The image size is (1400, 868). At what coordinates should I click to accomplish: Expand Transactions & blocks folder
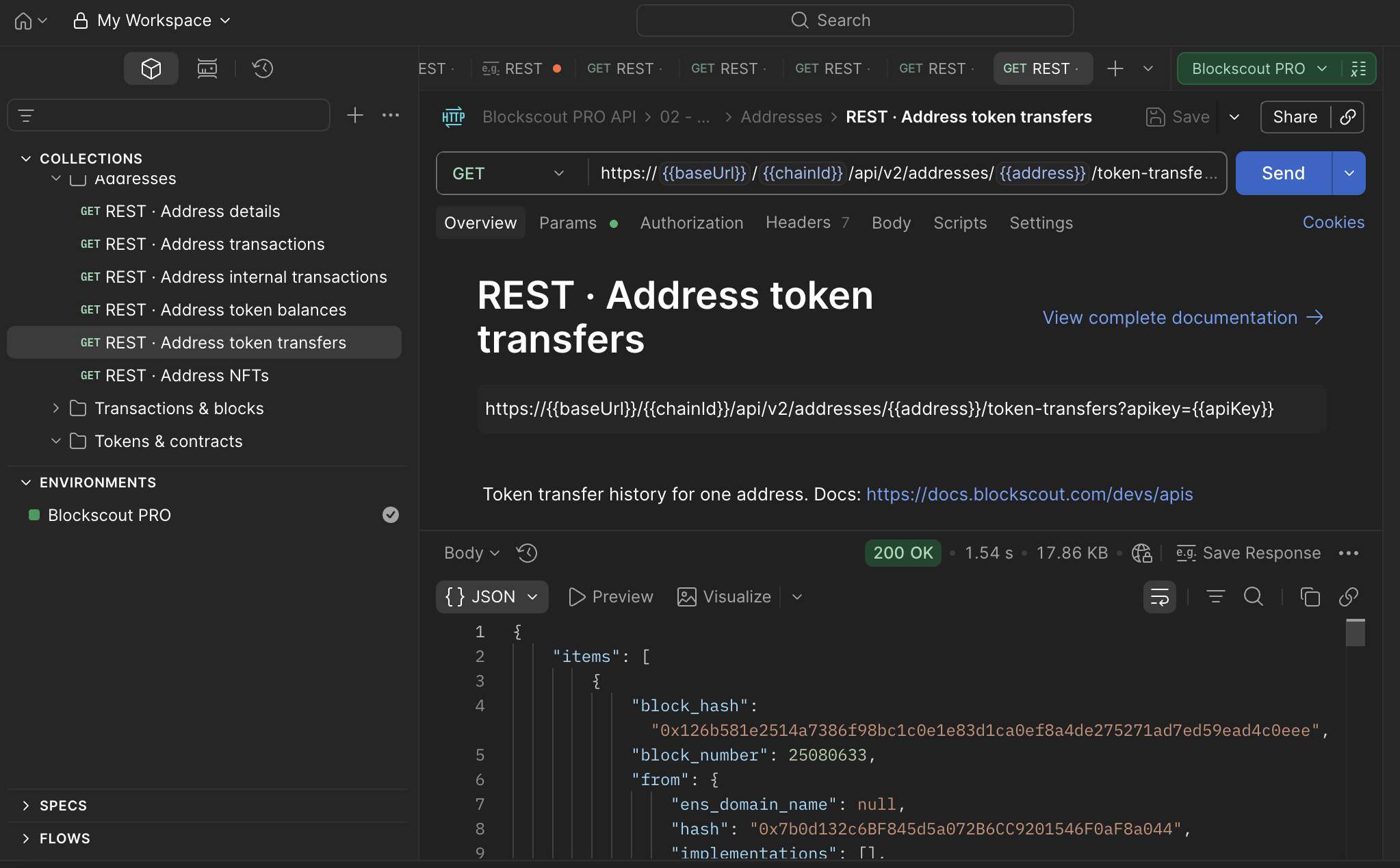pos(56,409)
